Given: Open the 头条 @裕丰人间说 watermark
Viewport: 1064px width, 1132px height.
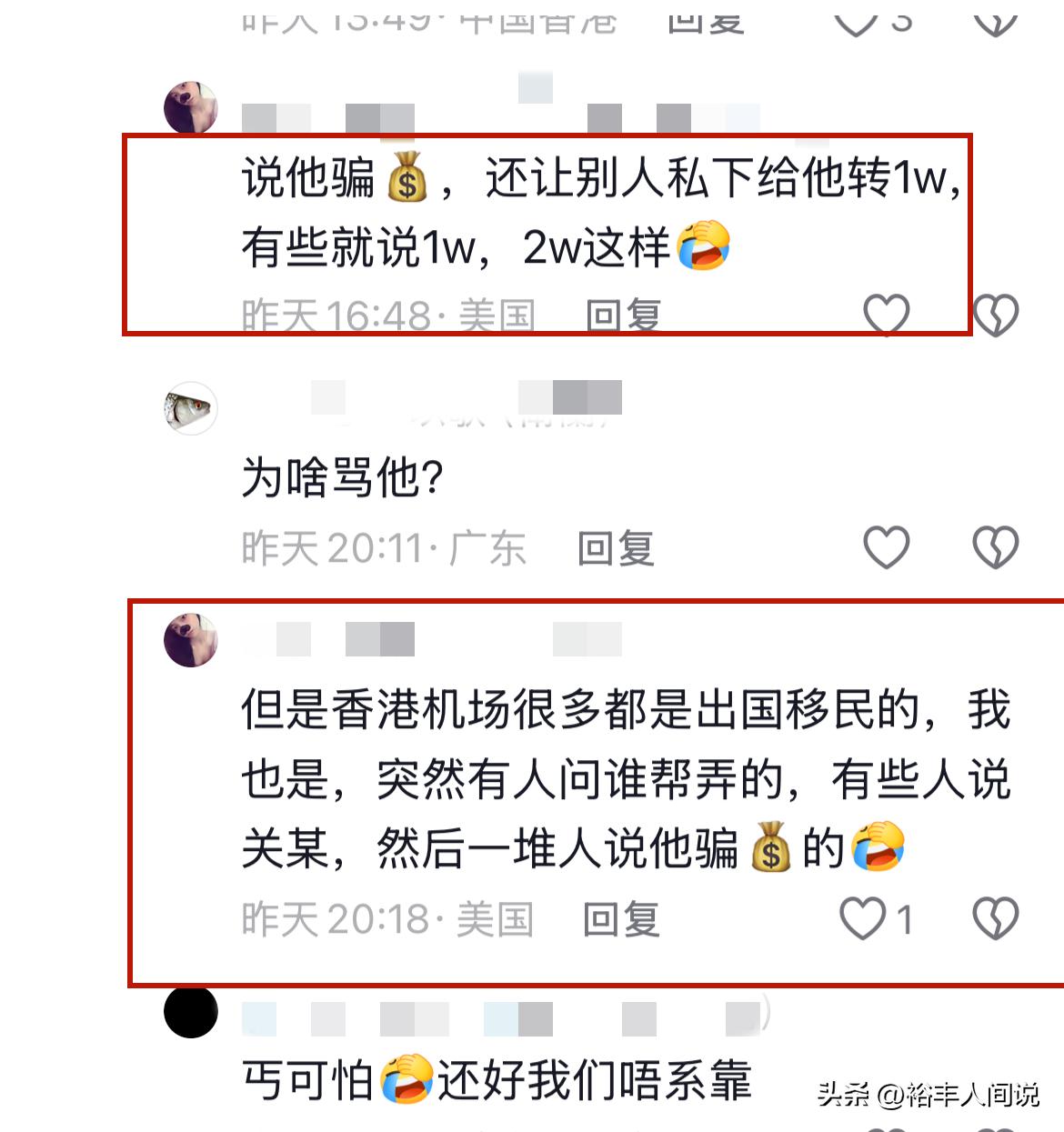Looking at the screenshot, I should click(x=928, y=1094).
